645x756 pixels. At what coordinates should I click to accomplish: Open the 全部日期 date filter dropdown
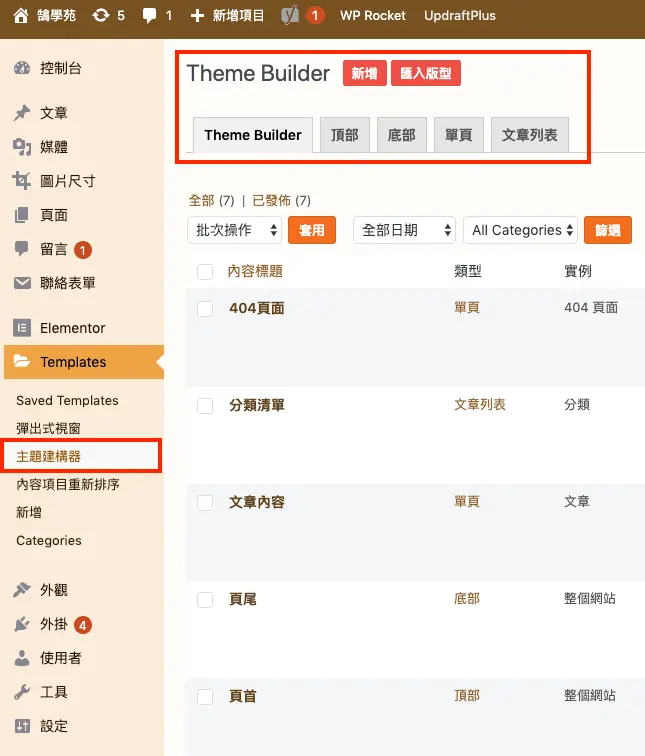tap(404, 230)
